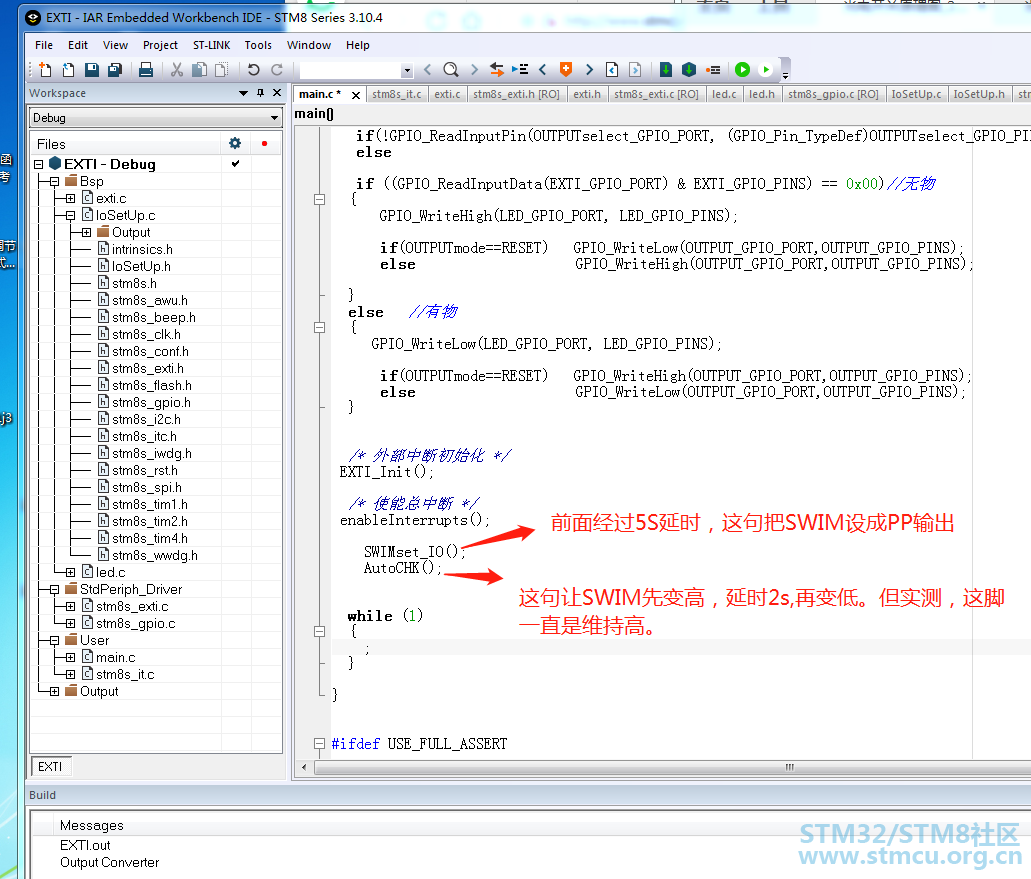Expand the Output folder under IoSetUp.c
1031x879 pixels.
coord(86,232)
